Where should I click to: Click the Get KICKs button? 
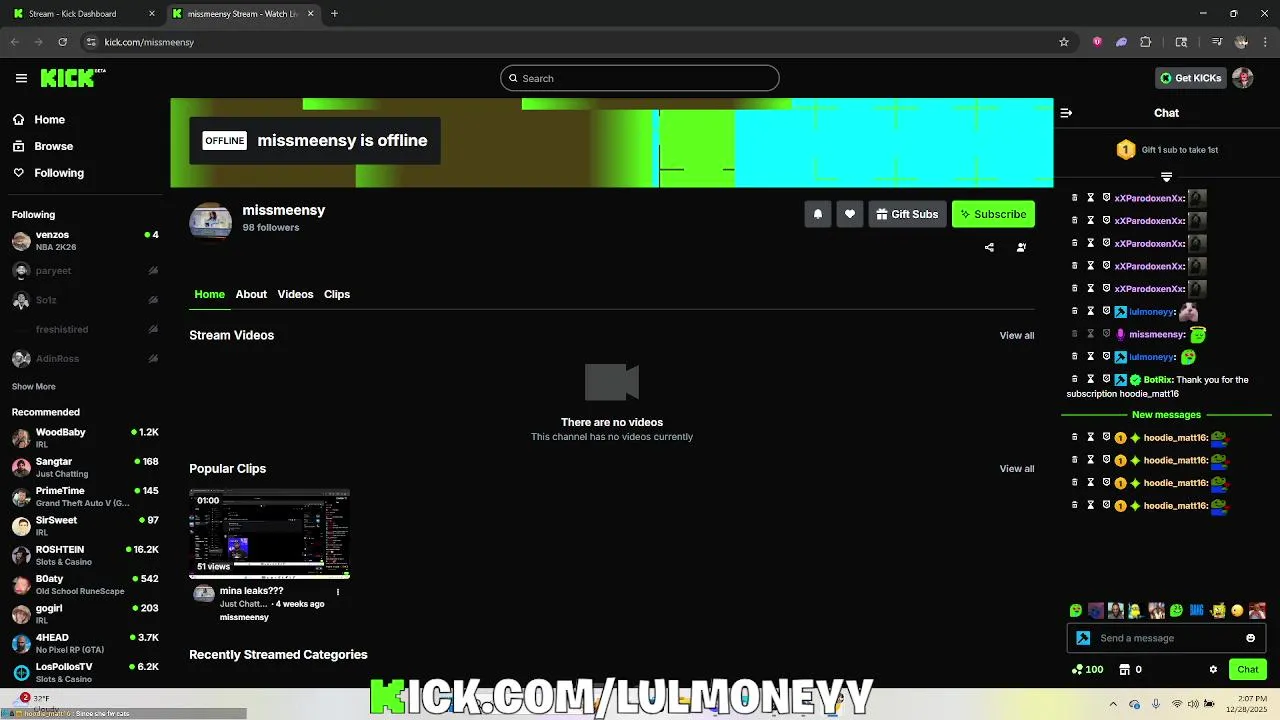(1190, 78)
